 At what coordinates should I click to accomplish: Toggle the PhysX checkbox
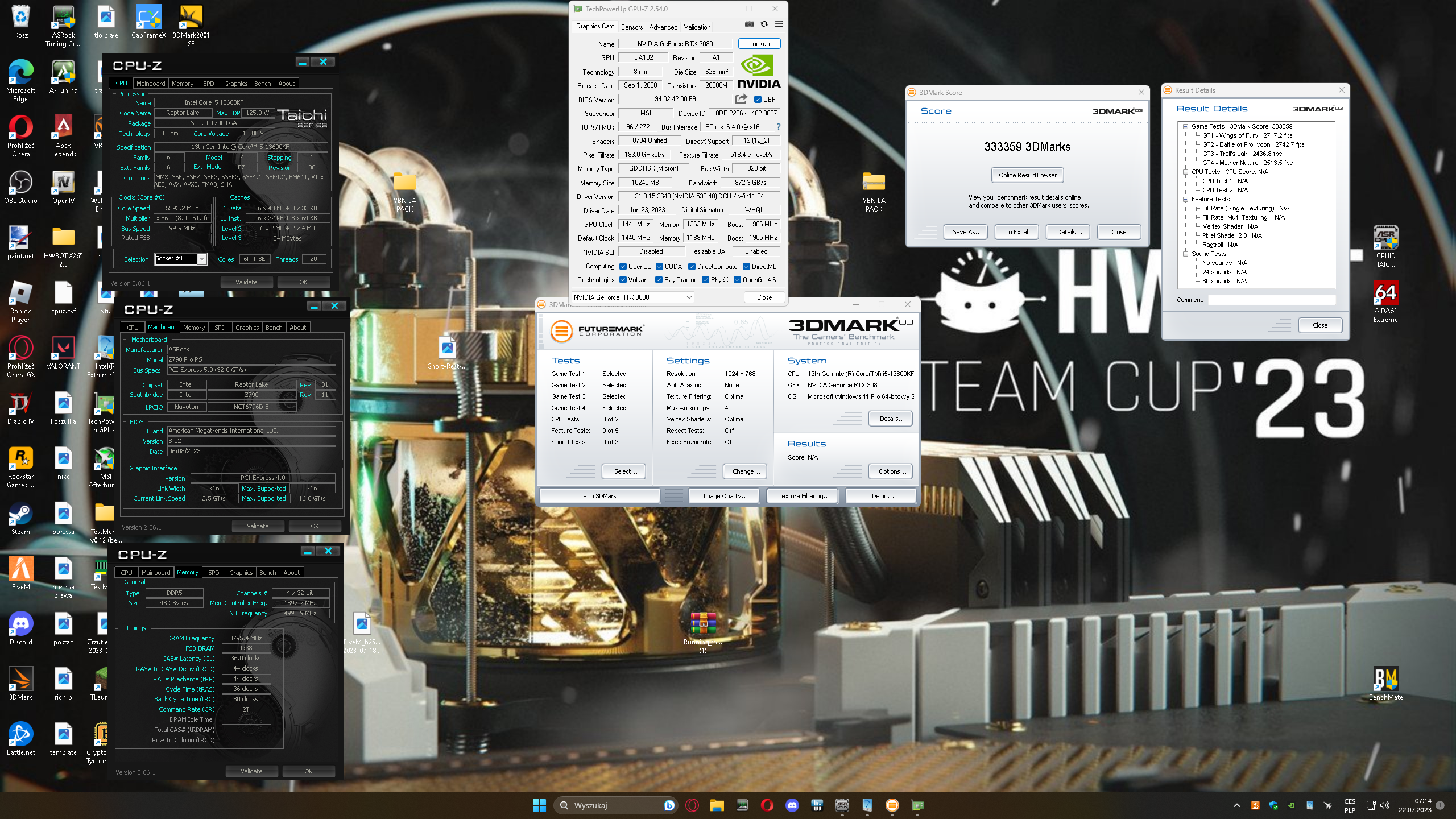[706, 279]
